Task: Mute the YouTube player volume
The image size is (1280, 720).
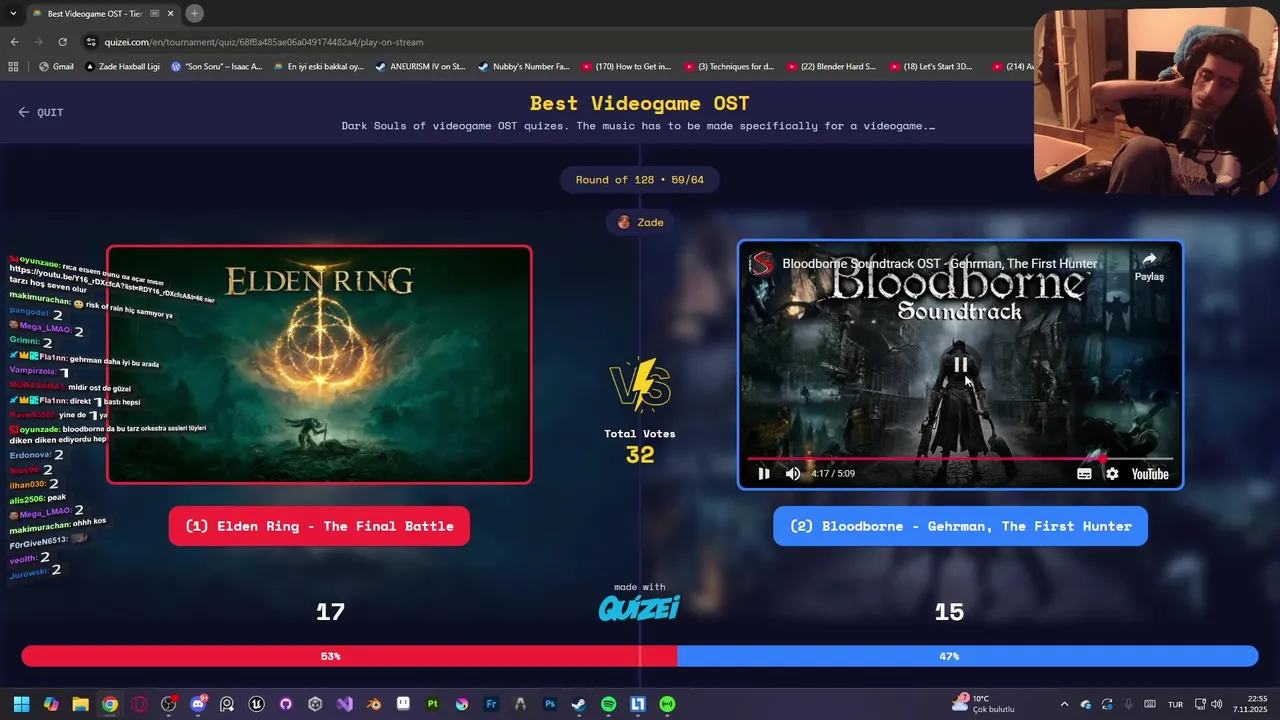Action: [793, 474]
